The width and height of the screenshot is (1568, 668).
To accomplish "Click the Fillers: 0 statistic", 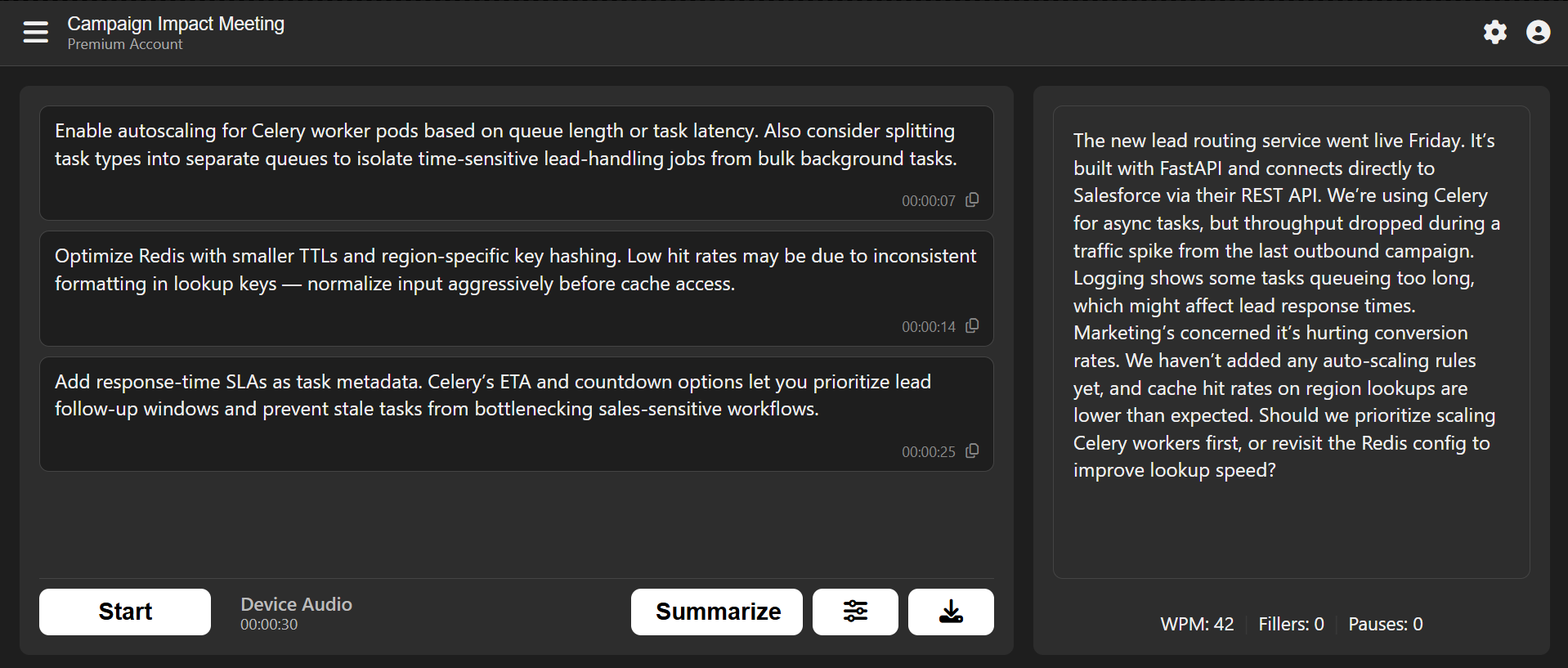I will pos(1291,624).
